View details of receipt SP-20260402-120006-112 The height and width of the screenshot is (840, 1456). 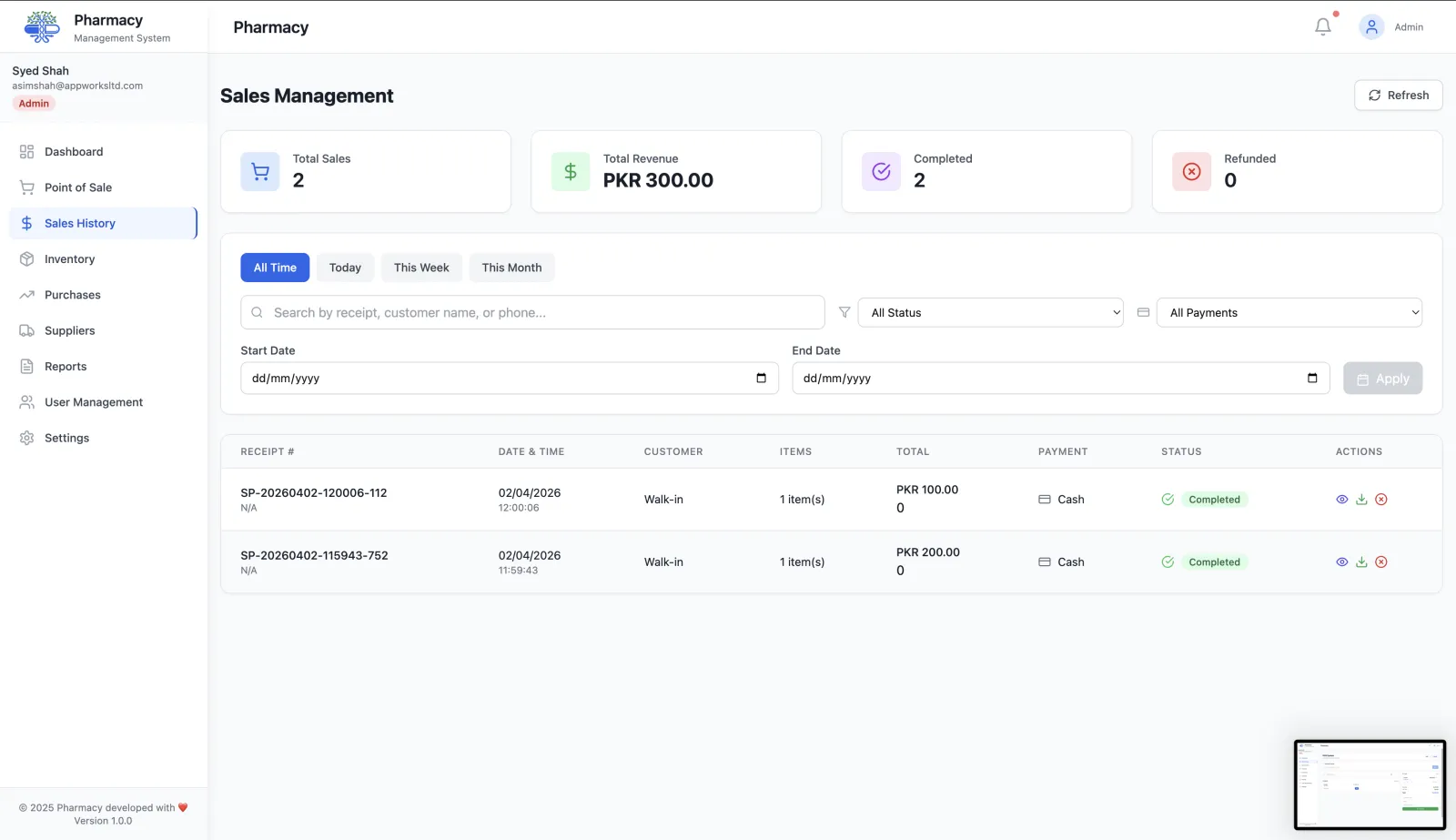tap(1341, 500)
